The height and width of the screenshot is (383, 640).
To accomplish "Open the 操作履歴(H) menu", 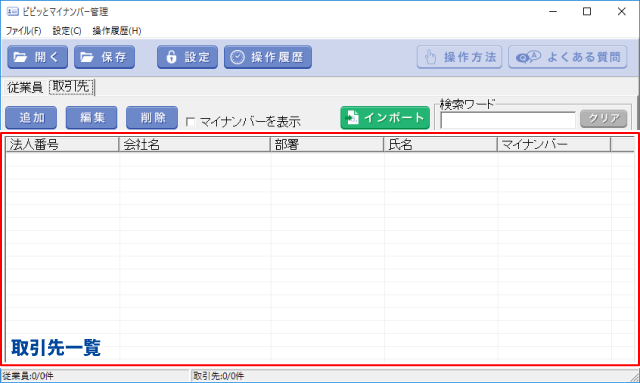I will click(x=117, y=31).
